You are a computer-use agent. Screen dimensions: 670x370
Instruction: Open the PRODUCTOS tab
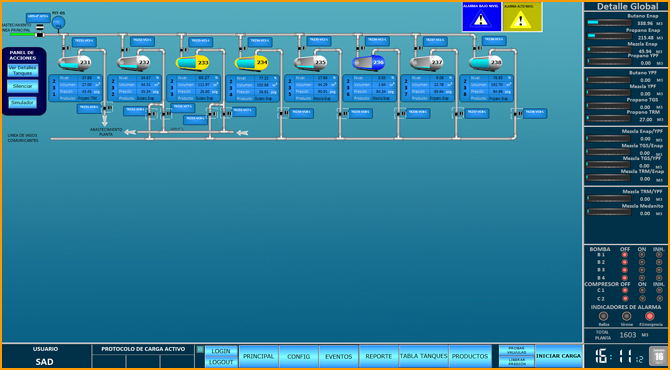point(470,356)
